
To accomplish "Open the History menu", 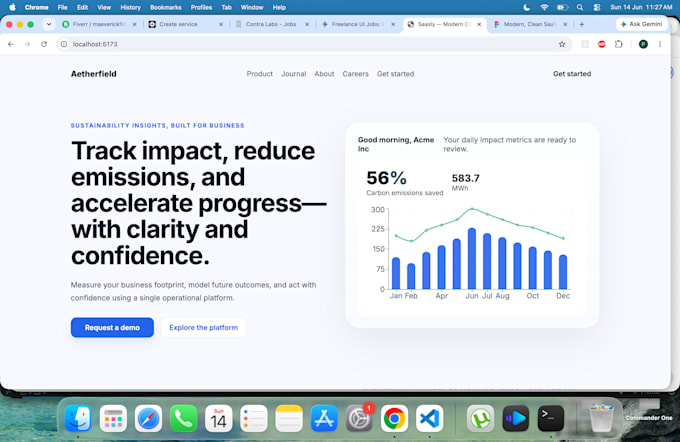I will [x=131, y=7].
